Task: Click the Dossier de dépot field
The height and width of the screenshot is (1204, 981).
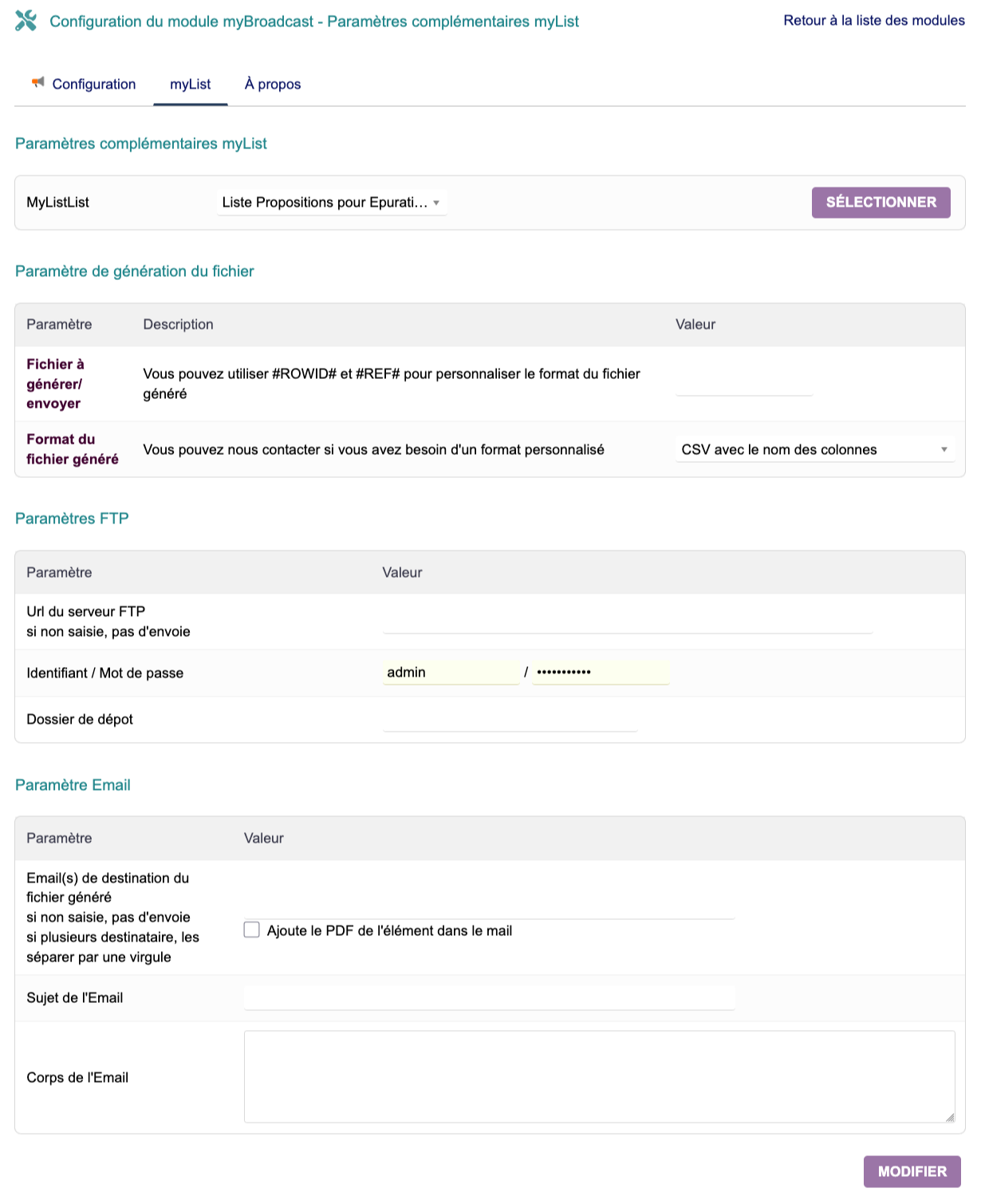Action: (510, 720)
